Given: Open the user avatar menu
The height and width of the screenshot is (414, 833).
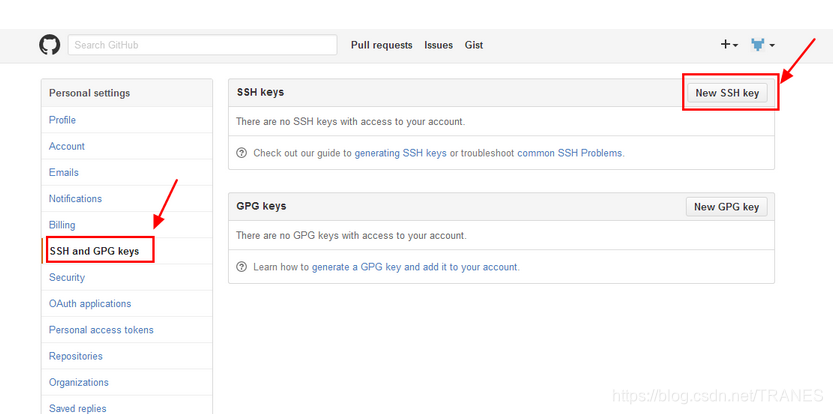Looking at the screenshot, I should (x=762, y=45).
